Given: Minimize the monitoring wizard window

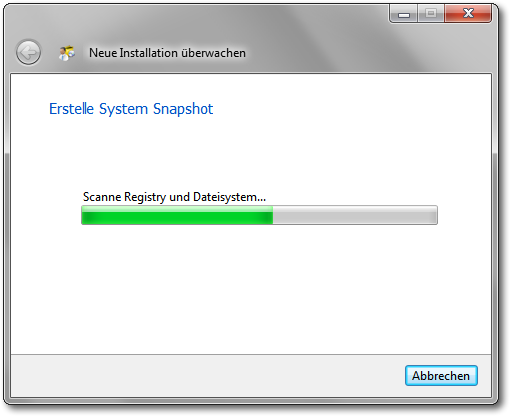Looking at the screenshot, I should [x=404, y=14].
